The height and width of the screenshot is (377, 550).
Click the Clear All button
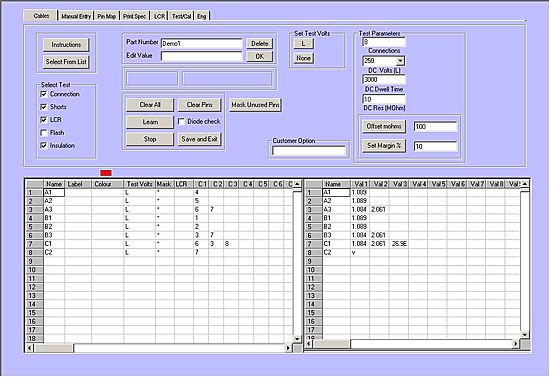coord(150,105)
